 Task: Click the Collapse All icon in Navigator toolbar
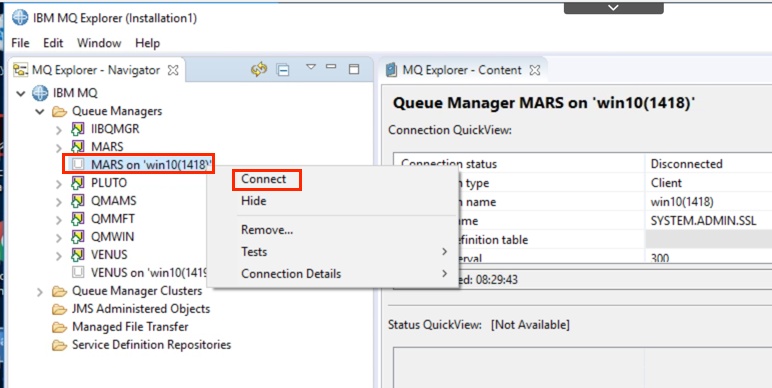(283, 70)
